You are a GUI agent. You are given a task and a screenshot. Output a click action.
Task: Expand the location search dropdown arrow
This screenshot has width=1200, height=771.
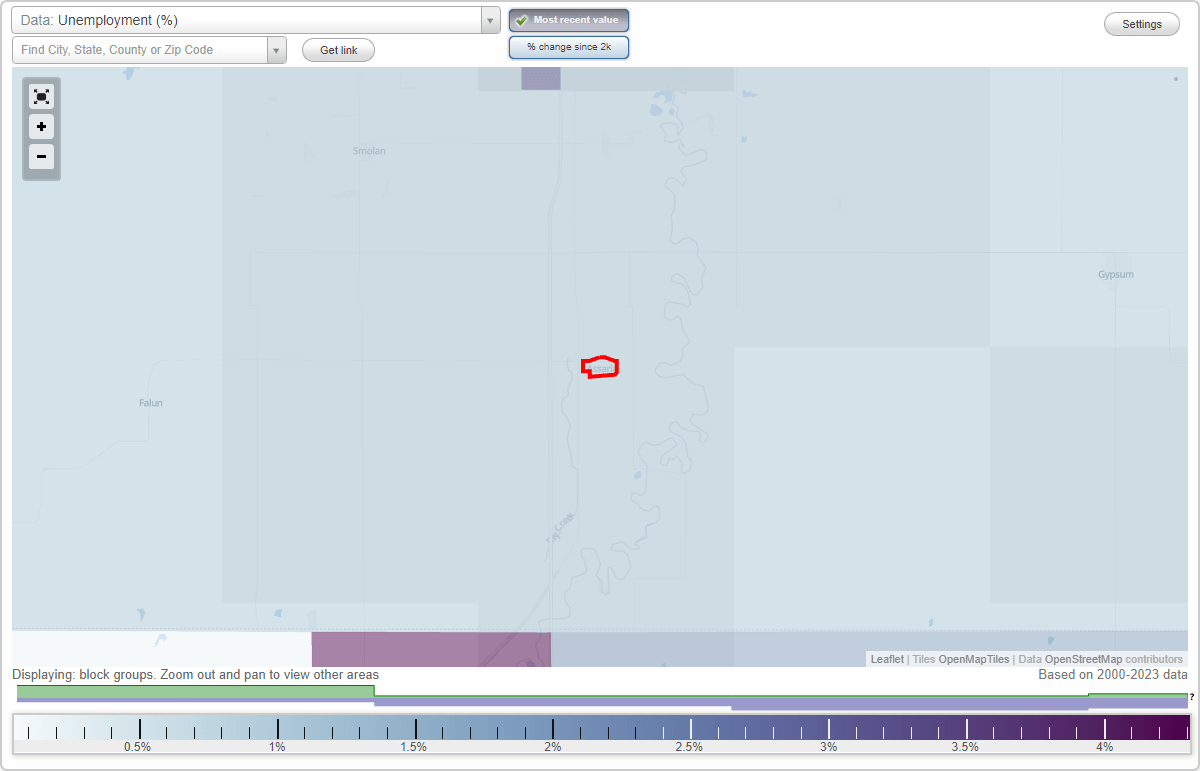click(277, 50)
